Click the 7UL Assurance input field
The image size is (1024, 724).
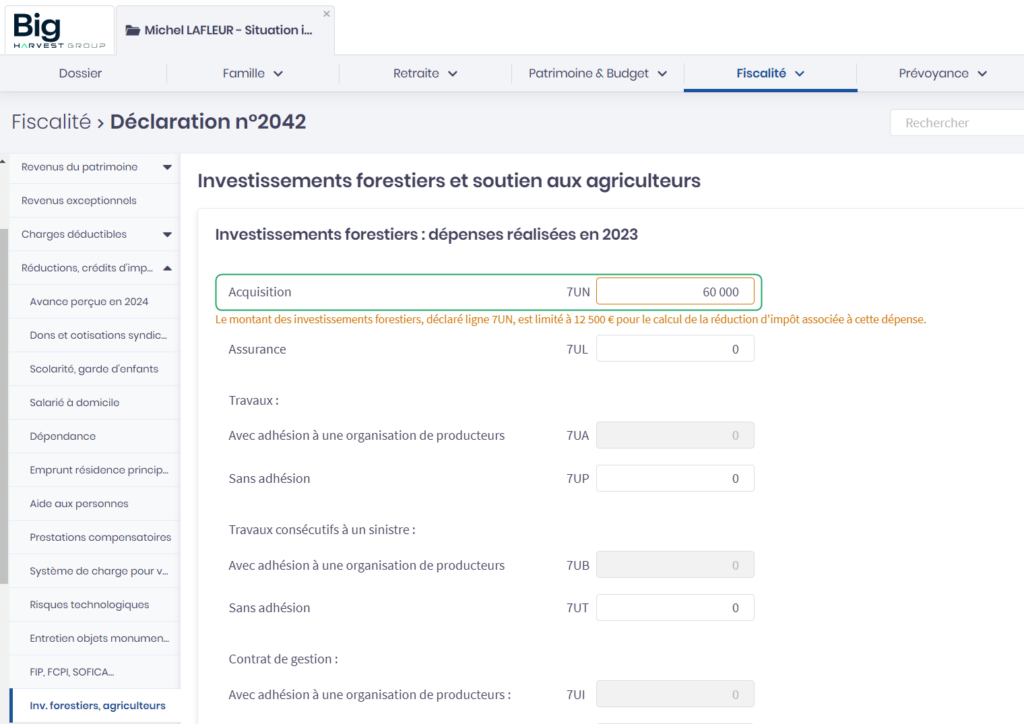(675, 349)
